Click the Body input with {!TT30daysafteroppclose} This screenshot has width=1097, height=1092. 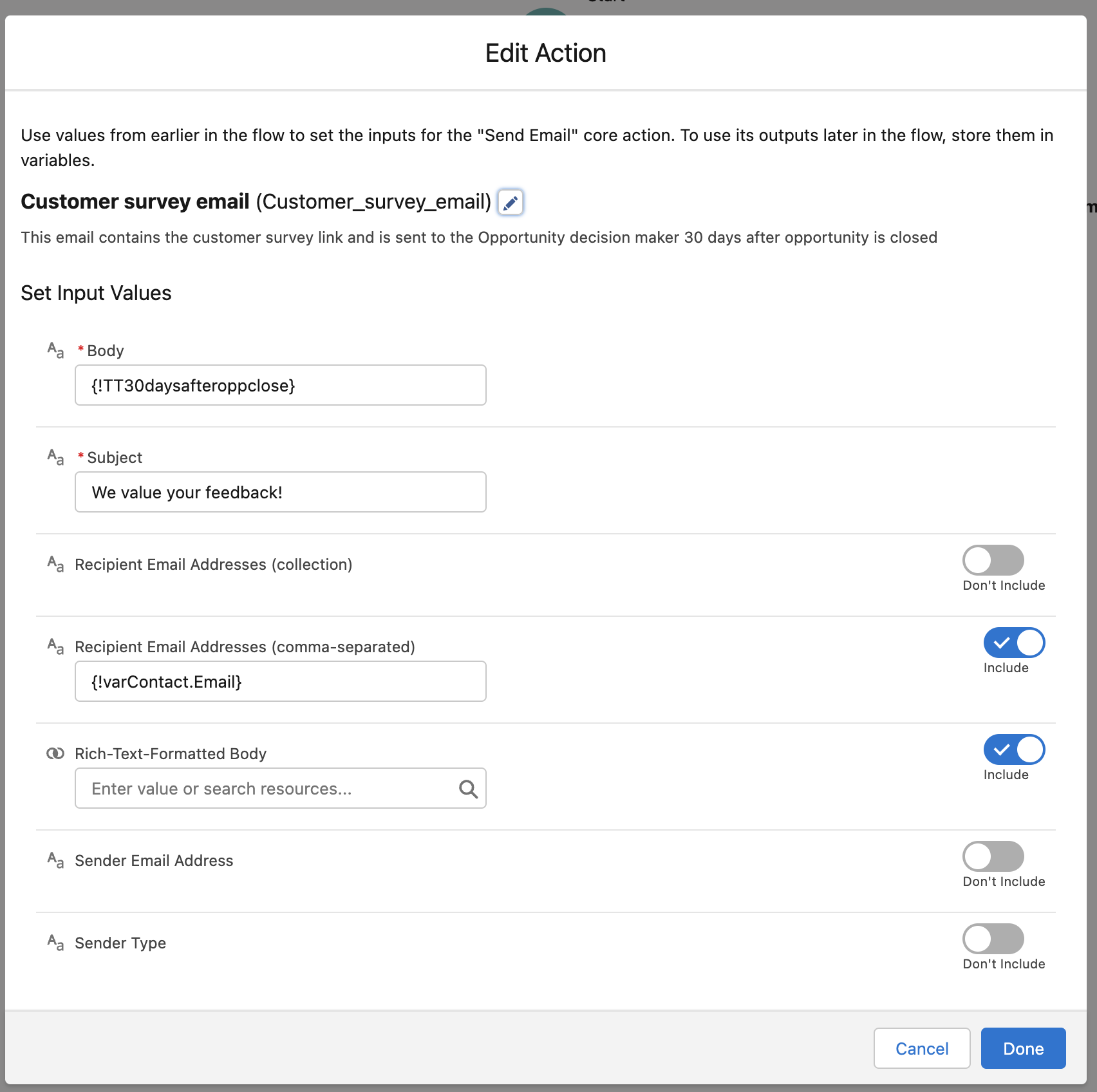coord(281,385)
